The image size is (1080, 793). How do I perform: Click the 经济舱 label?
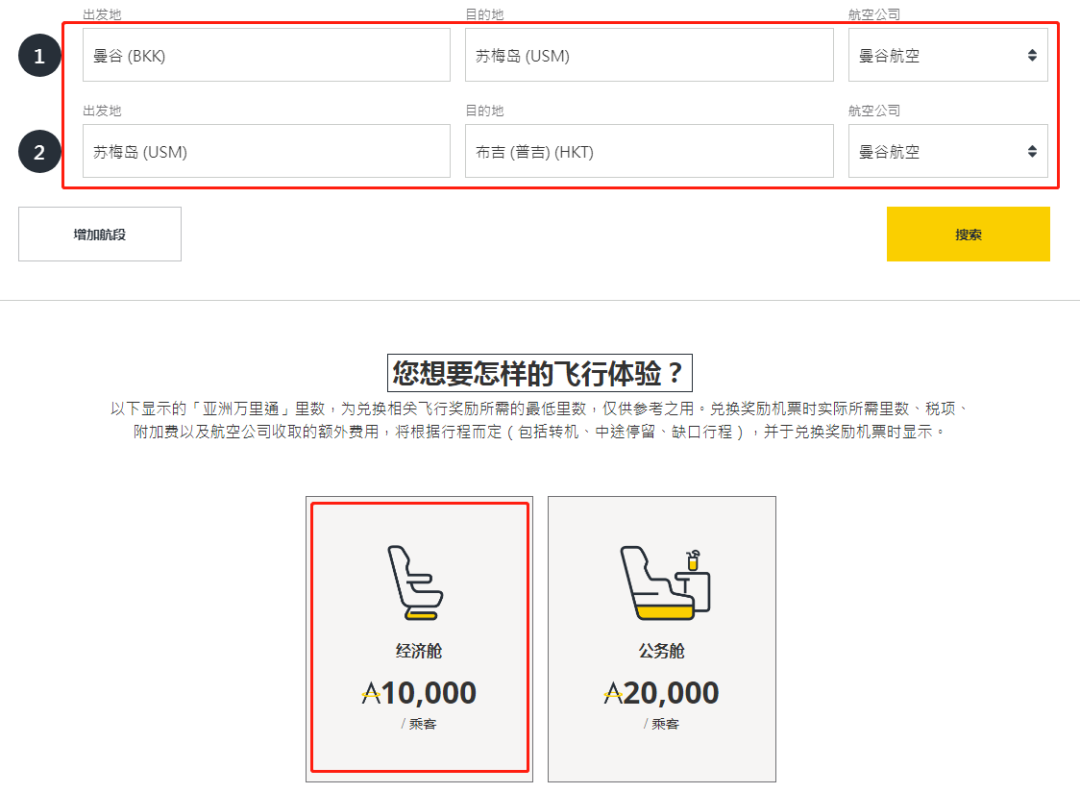tap(419, 650)
